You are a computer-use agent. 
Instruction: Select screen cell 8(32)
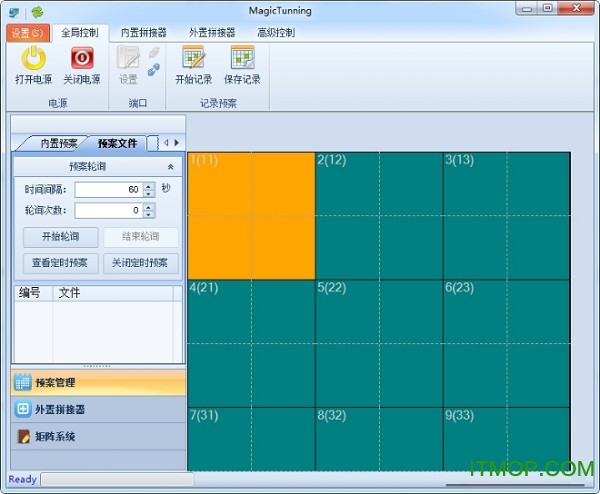click(x=379, y=439)
